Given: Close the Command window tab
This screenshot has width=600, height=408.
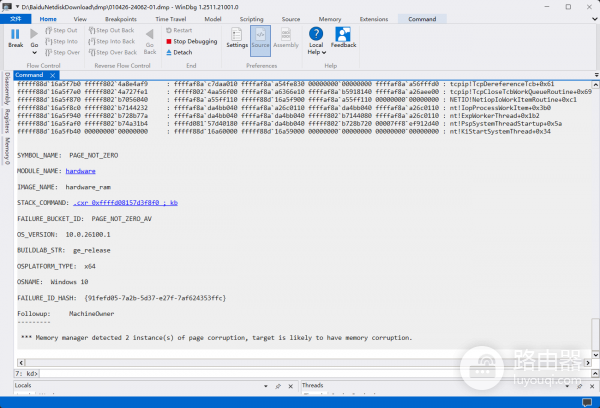Looking at the screenshot, I should pyautogui.click(x=53, y=75).
